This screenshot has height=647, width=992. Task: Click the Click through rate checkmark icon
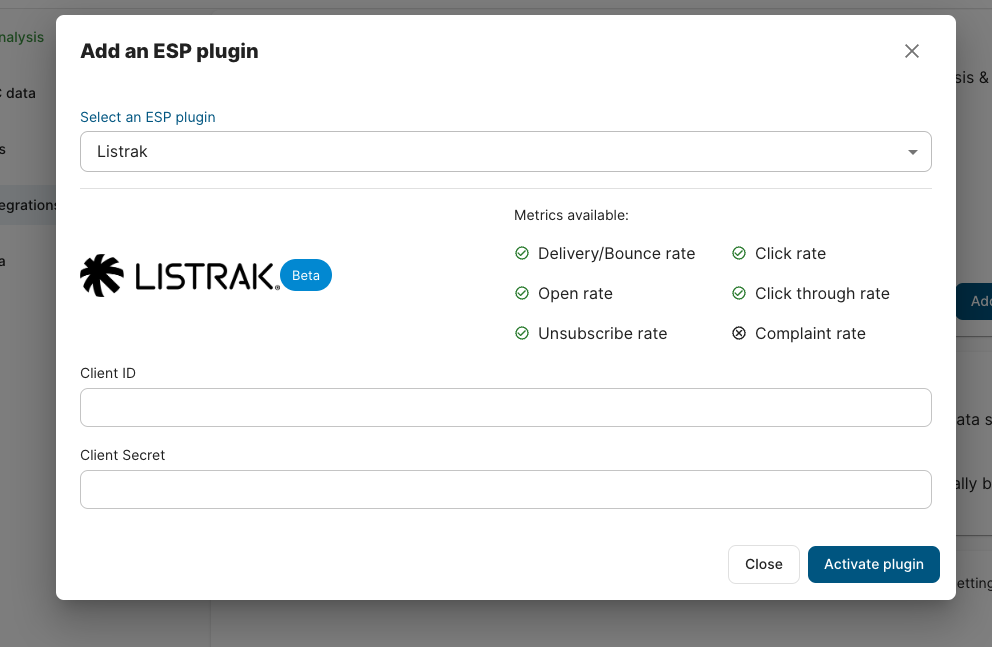739,293
